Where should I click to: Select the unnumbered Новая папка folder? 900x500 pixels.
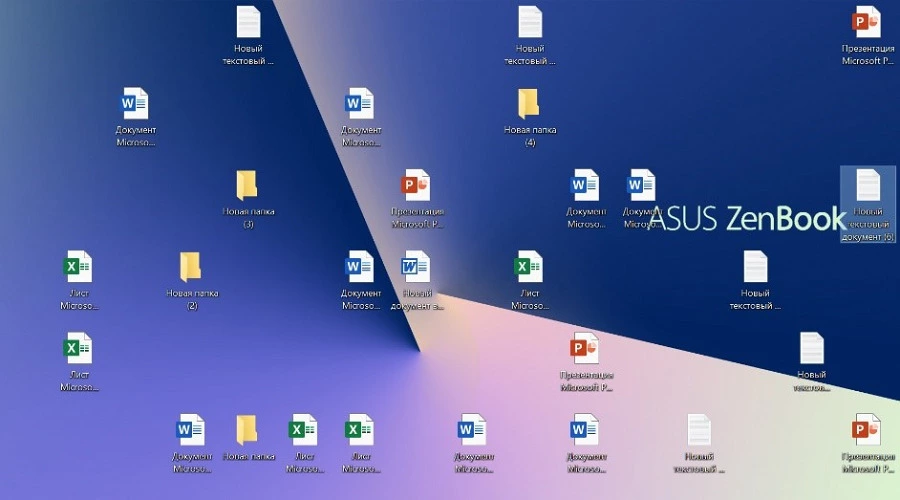click(x=247, y=437)
